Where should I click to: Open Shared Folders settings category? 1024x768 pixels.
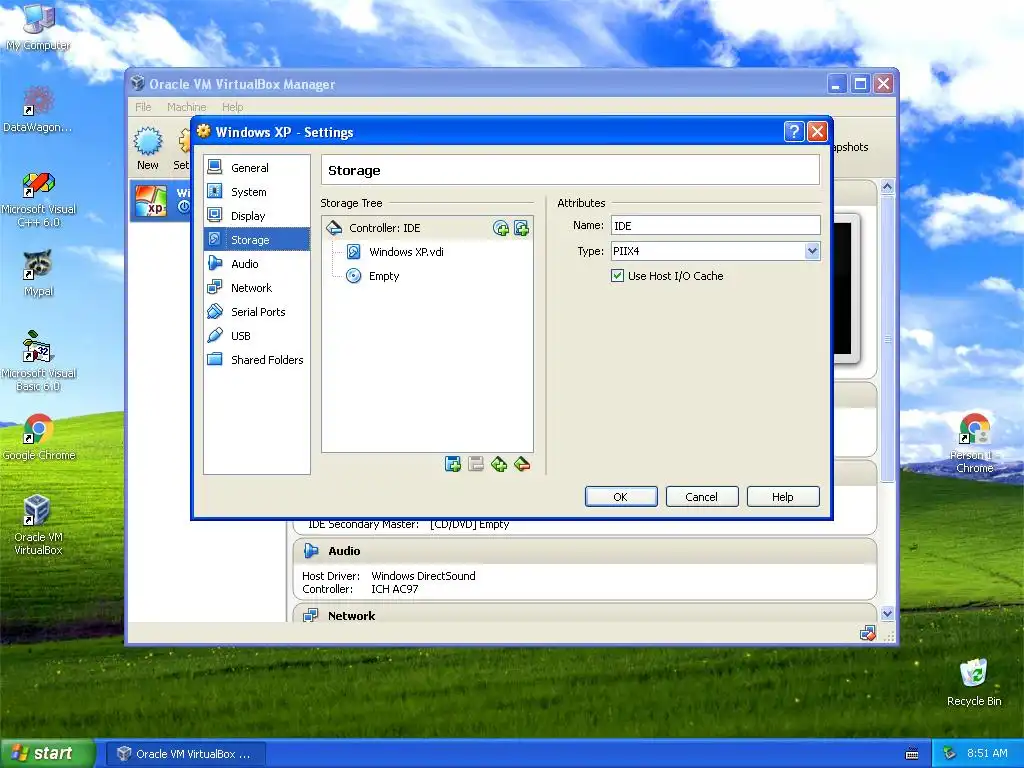coord(257,360)
